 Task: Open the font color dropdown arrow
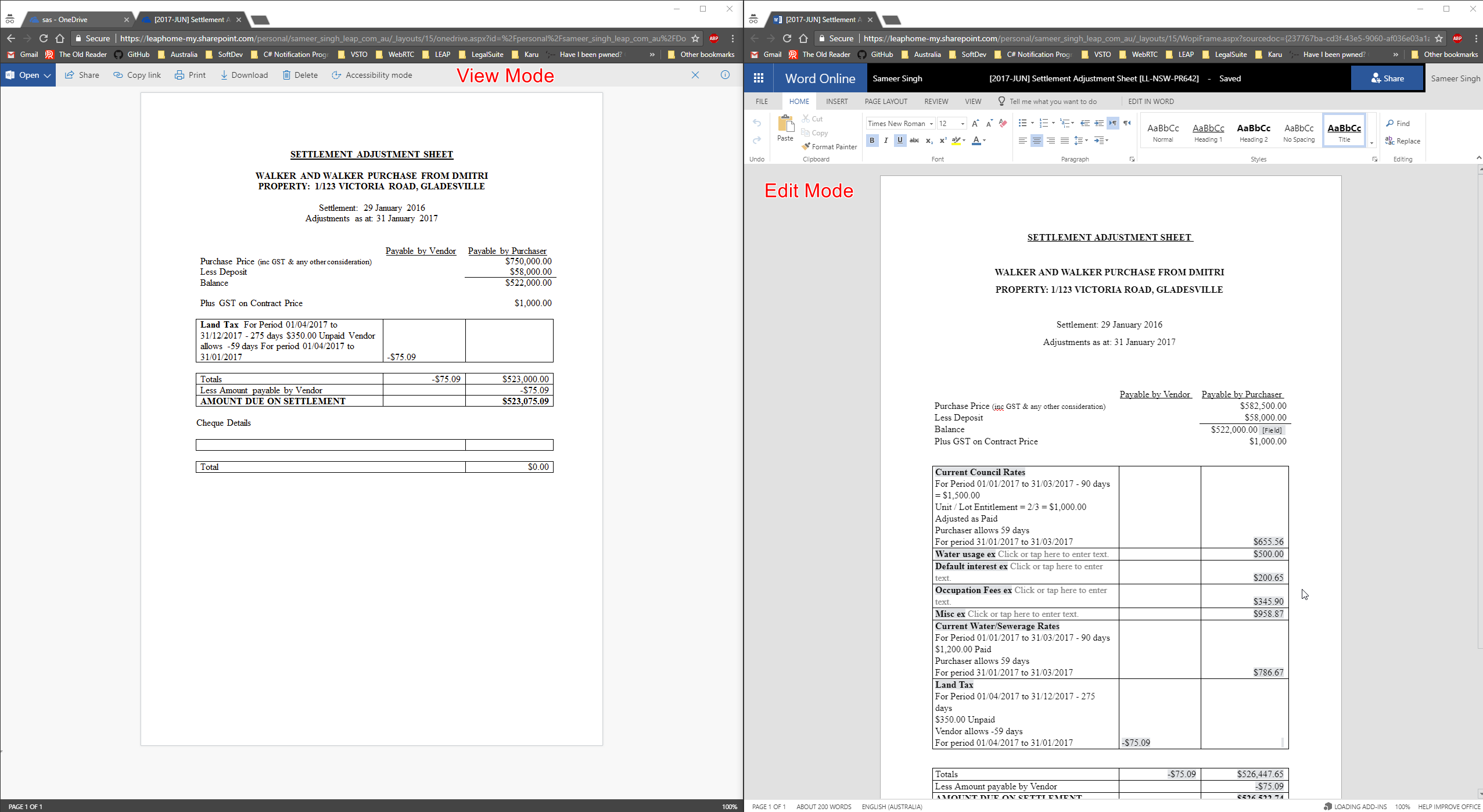984,141
